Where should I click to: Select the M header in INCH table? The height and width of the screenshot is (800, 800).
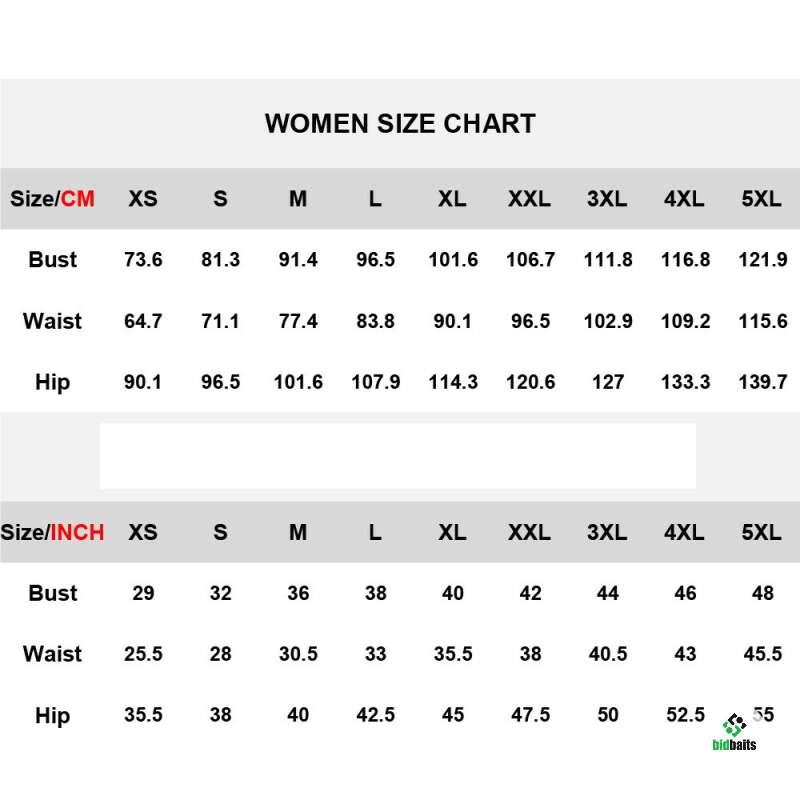(298, 532)
